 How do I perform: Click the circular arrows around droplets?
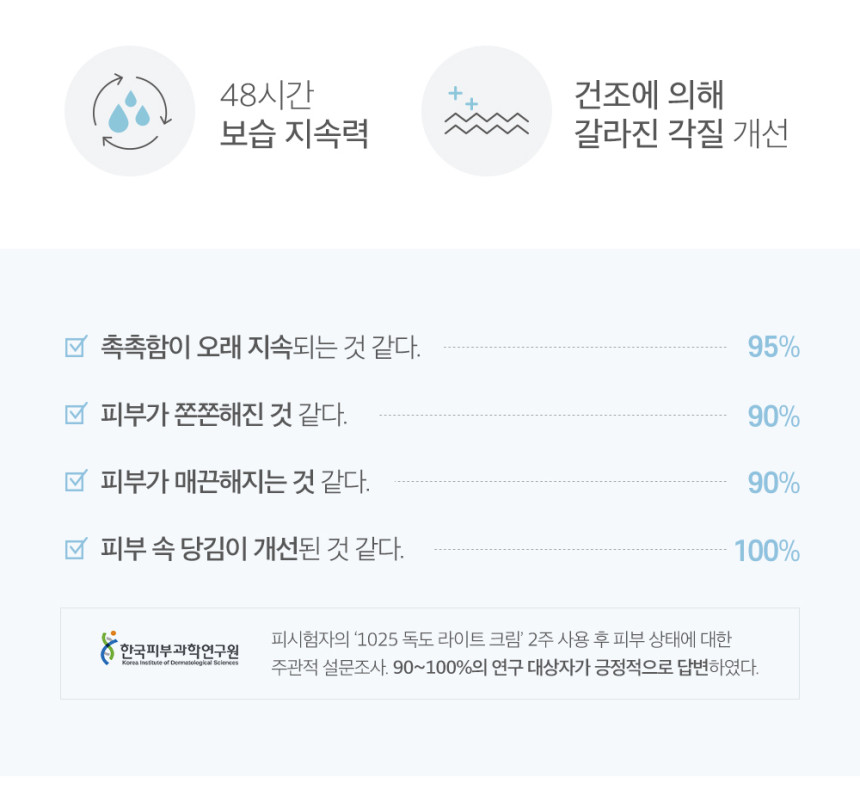132,111
